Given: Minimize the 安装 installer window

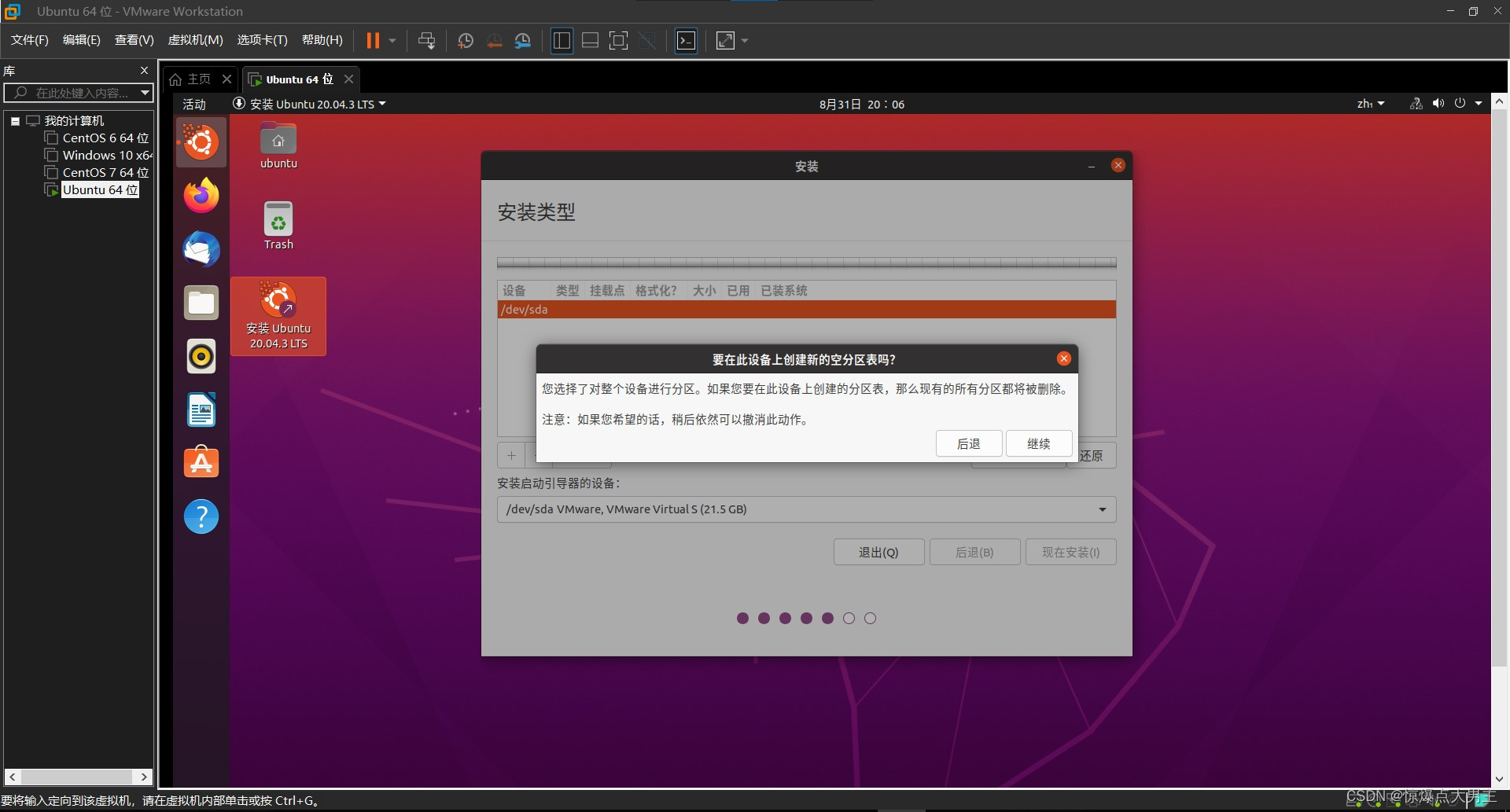Looking at the screenshot, I should click(x=1092, y=166).
